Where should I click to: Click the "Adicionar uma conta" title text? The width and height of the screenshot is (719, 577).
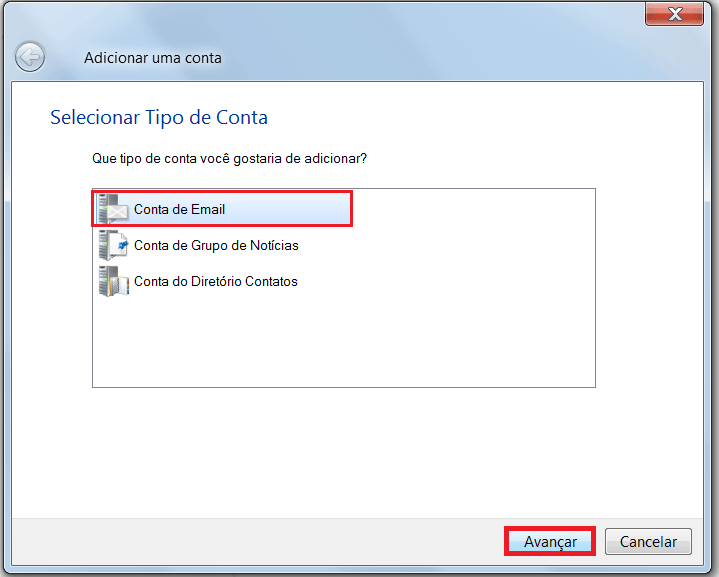coord(153,58)
